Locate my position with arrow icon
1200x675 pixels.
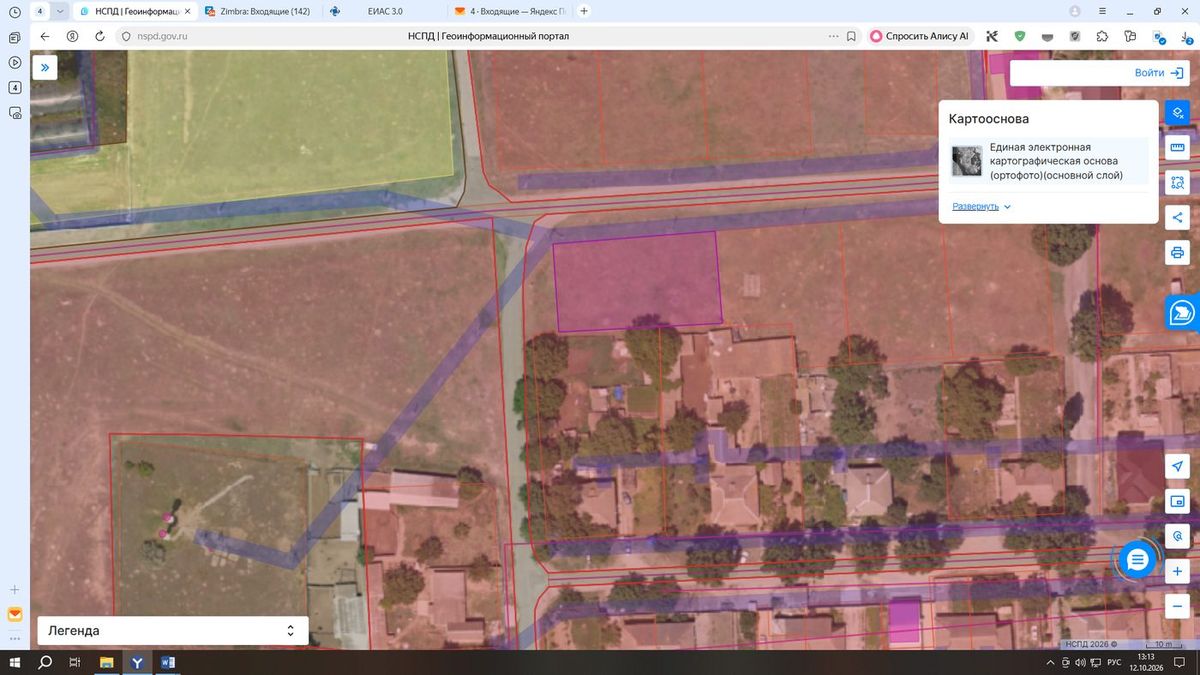click(1177, 467)
